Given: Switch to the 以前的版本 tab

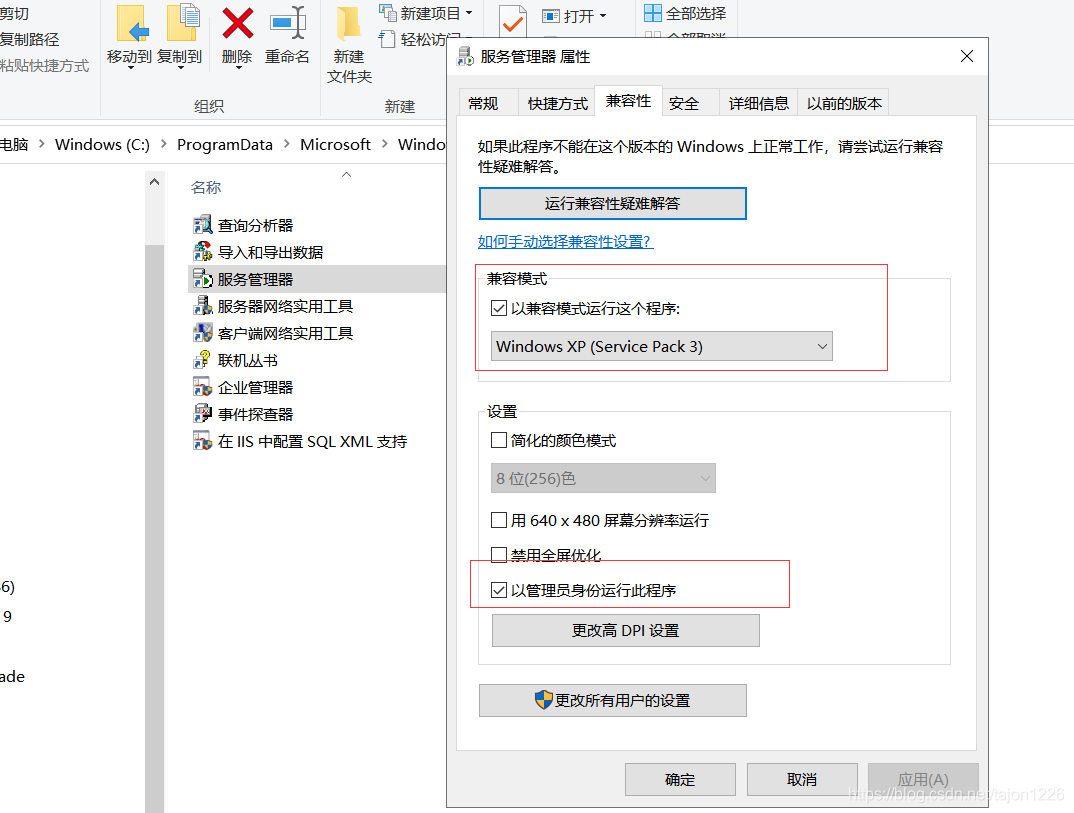Looking at the screenshot, I should [844, 103].
